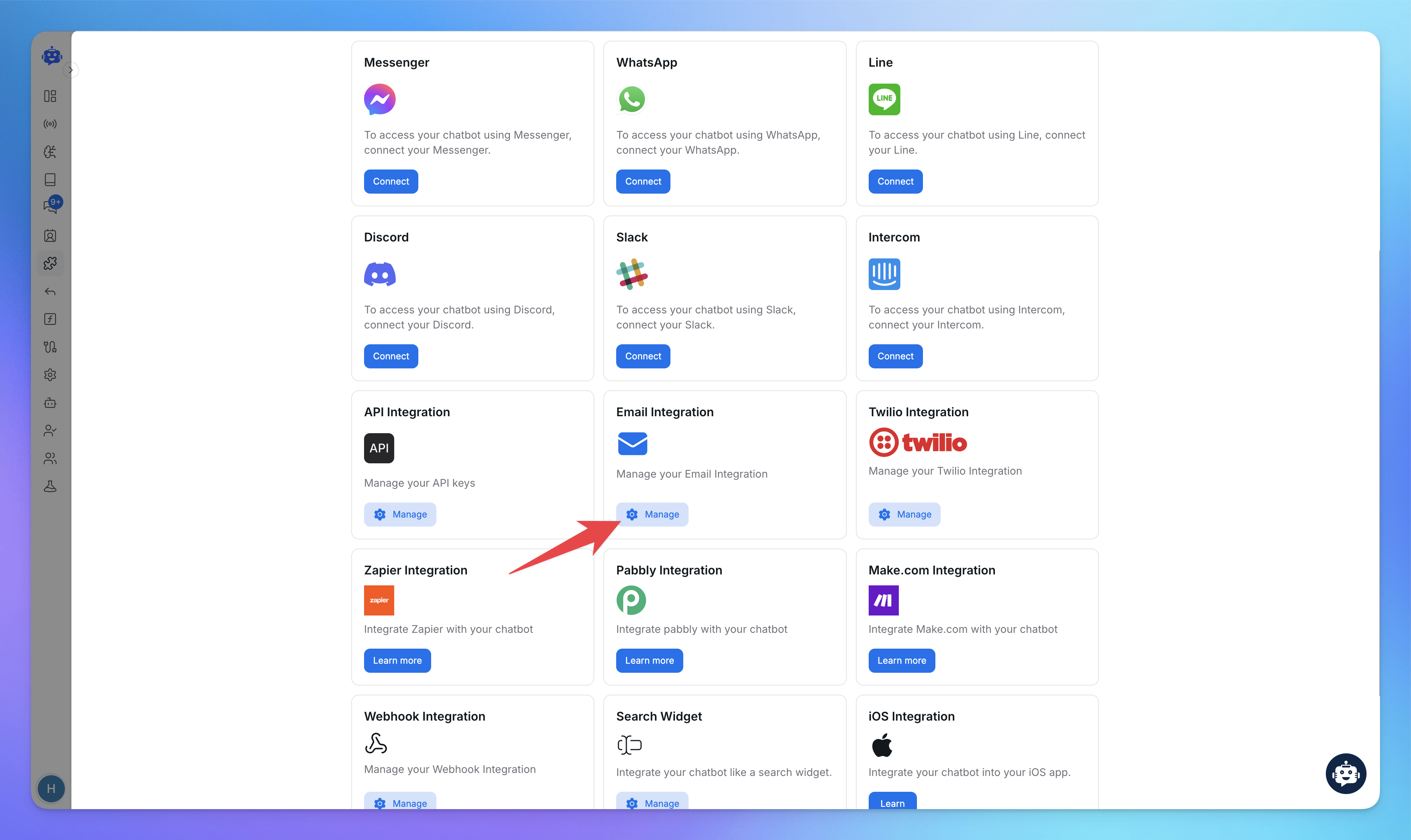Open the plug cable icon in sidebar
Image resolution: width=1411 pixels, height=840 pixels.
coord(51,347)
